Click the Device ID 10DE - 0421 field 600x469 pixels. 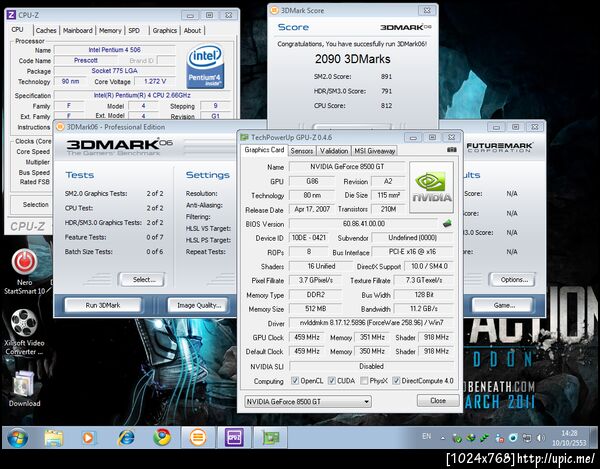click(308, 238)
